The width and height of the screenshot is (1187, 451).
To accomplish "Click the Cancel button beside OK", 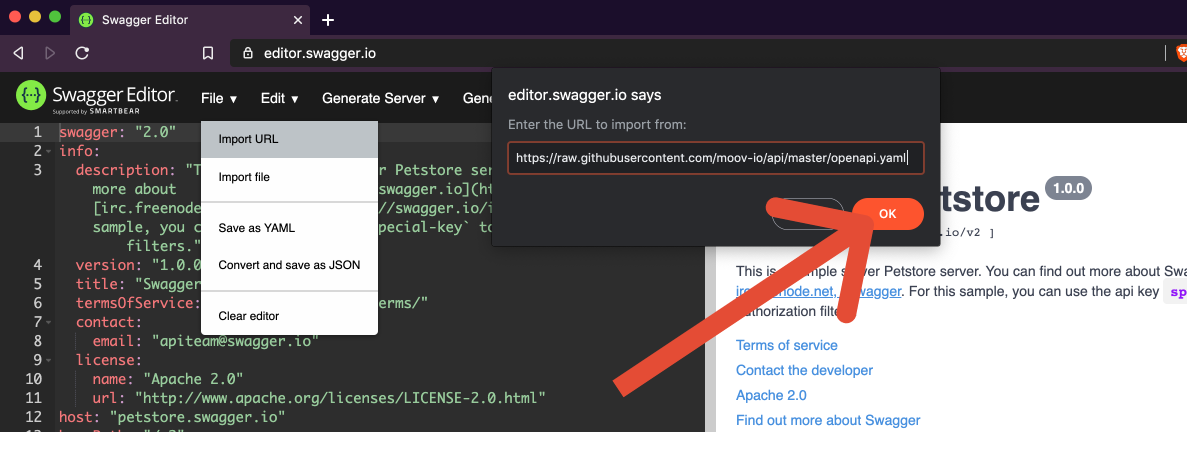I will pyautogui.click(x=808, y=214).
